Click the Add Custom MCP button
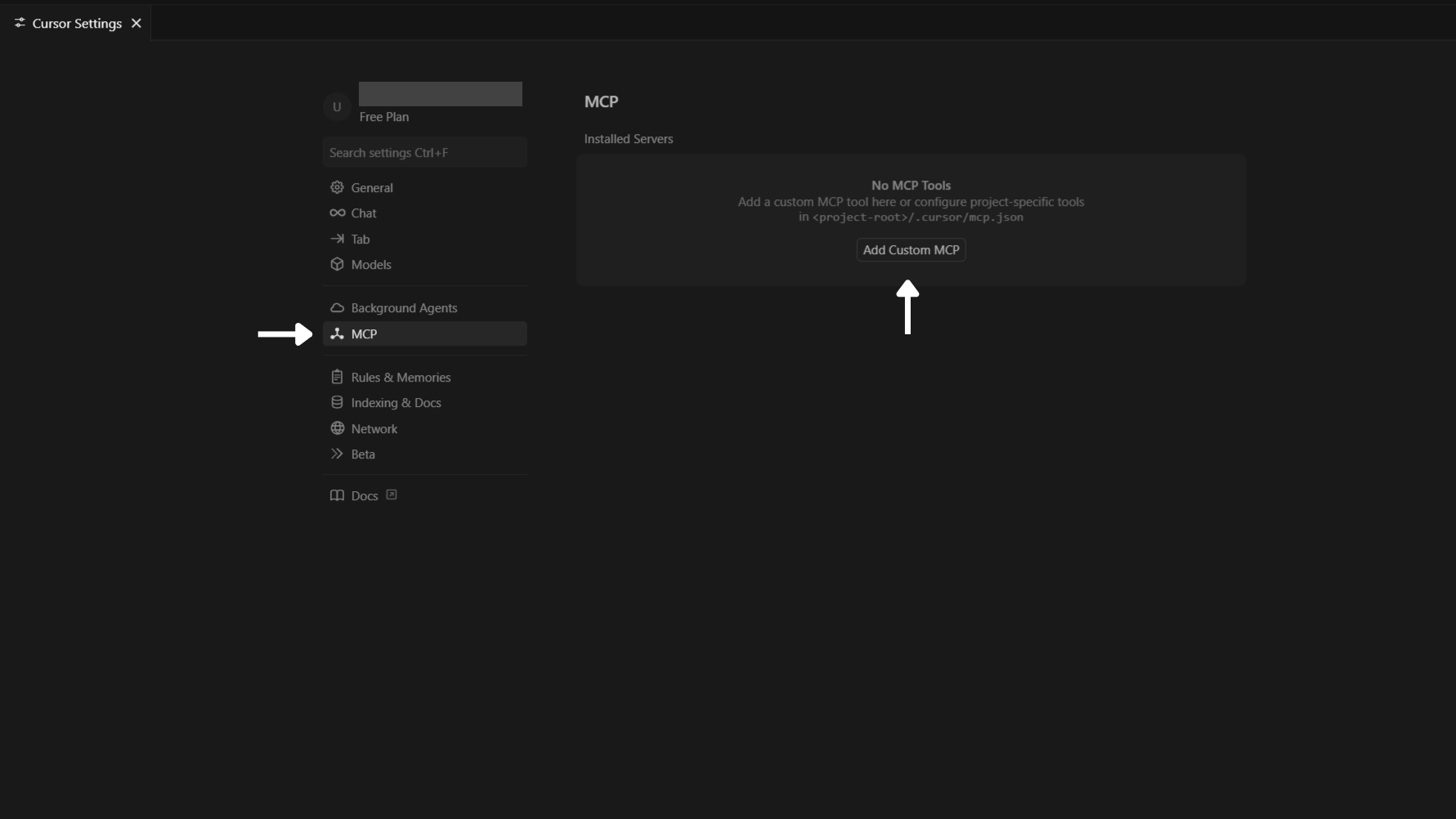The width and height of the screenshot is (1456, 819). point(910,249)
